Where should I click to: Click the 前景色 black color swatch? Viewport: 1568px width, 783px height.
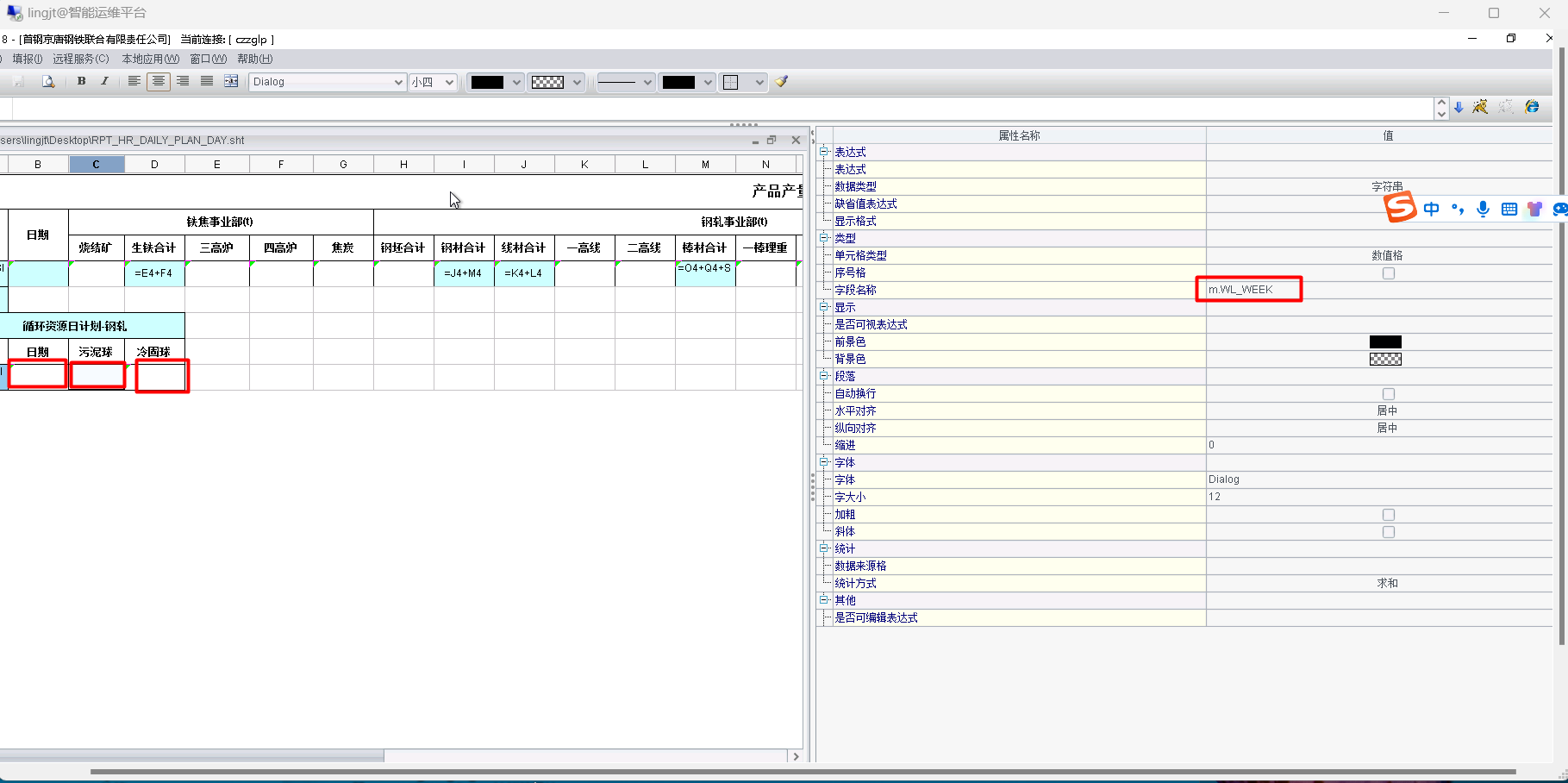click(x=1385, y=342)
